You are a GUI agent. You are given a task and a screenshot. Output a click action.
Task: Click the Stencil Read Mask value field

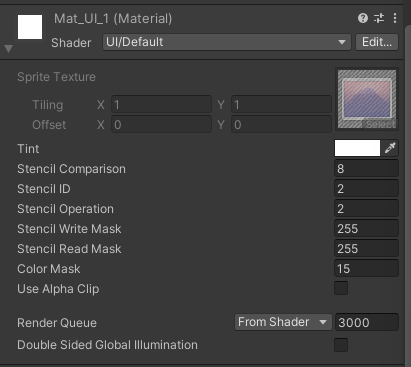click(x=366, y=248)
